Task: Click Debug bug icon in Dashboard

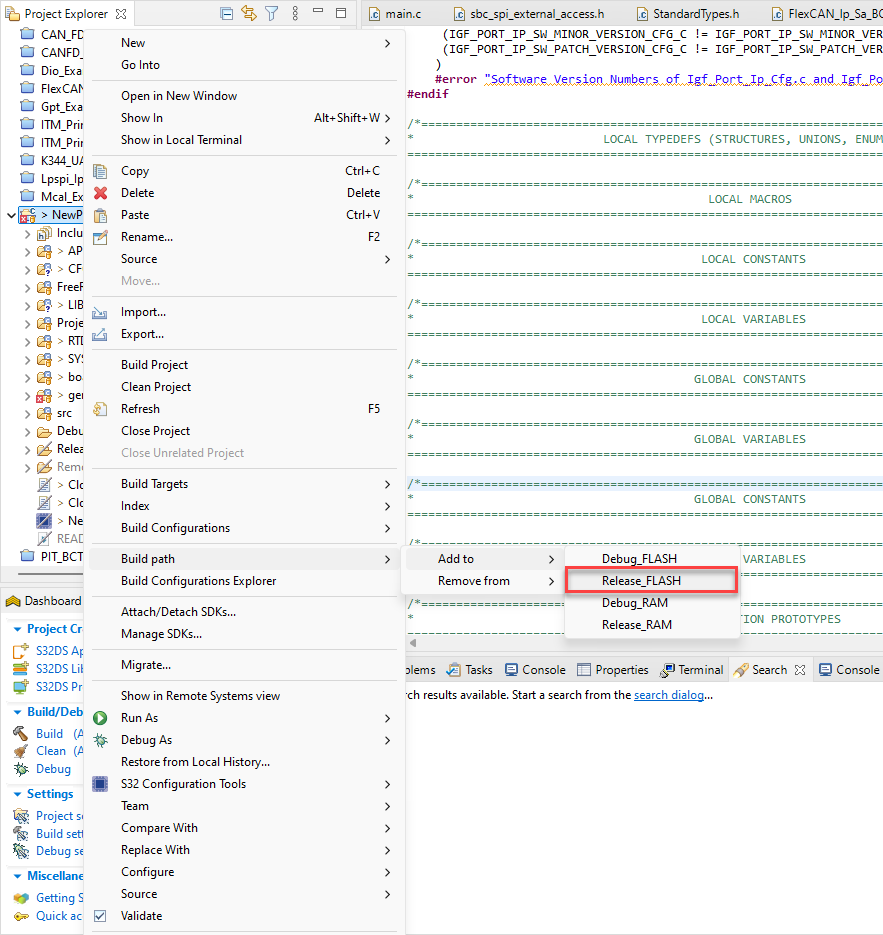Action: (21, 769)
